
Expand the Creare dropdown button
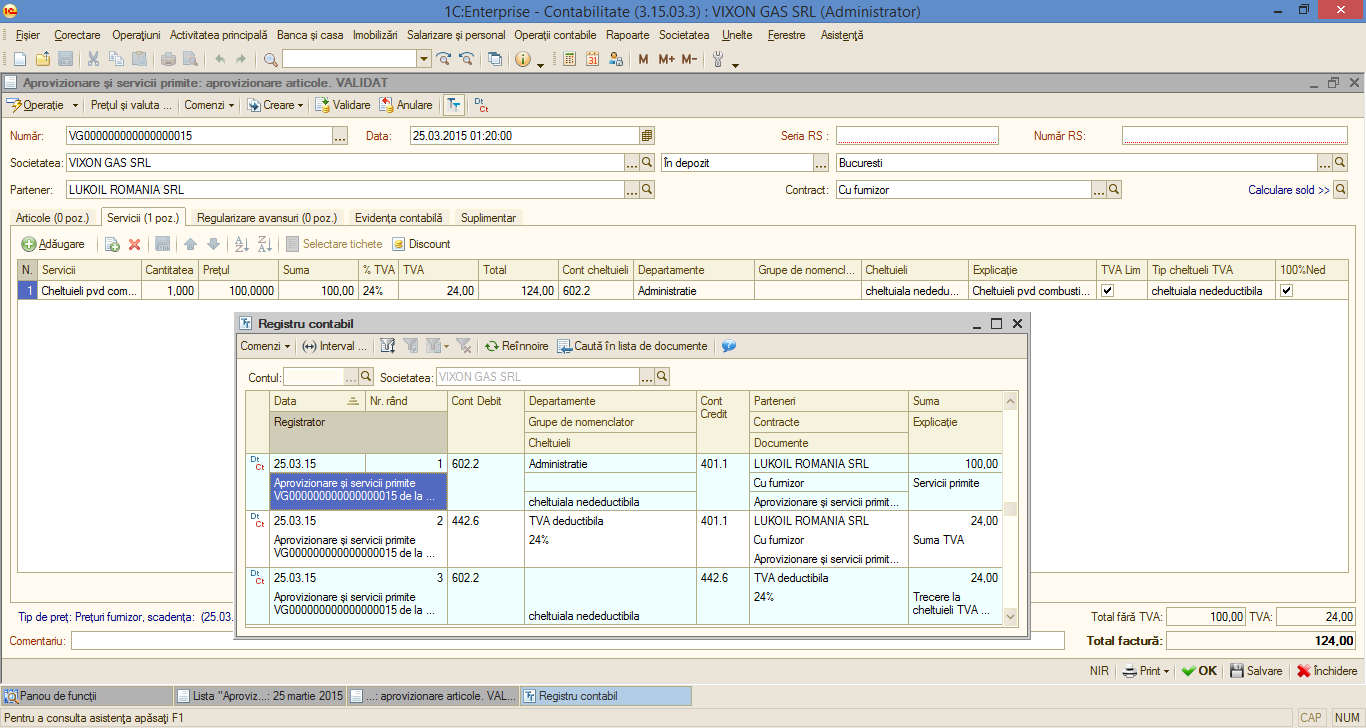(276, 105)
